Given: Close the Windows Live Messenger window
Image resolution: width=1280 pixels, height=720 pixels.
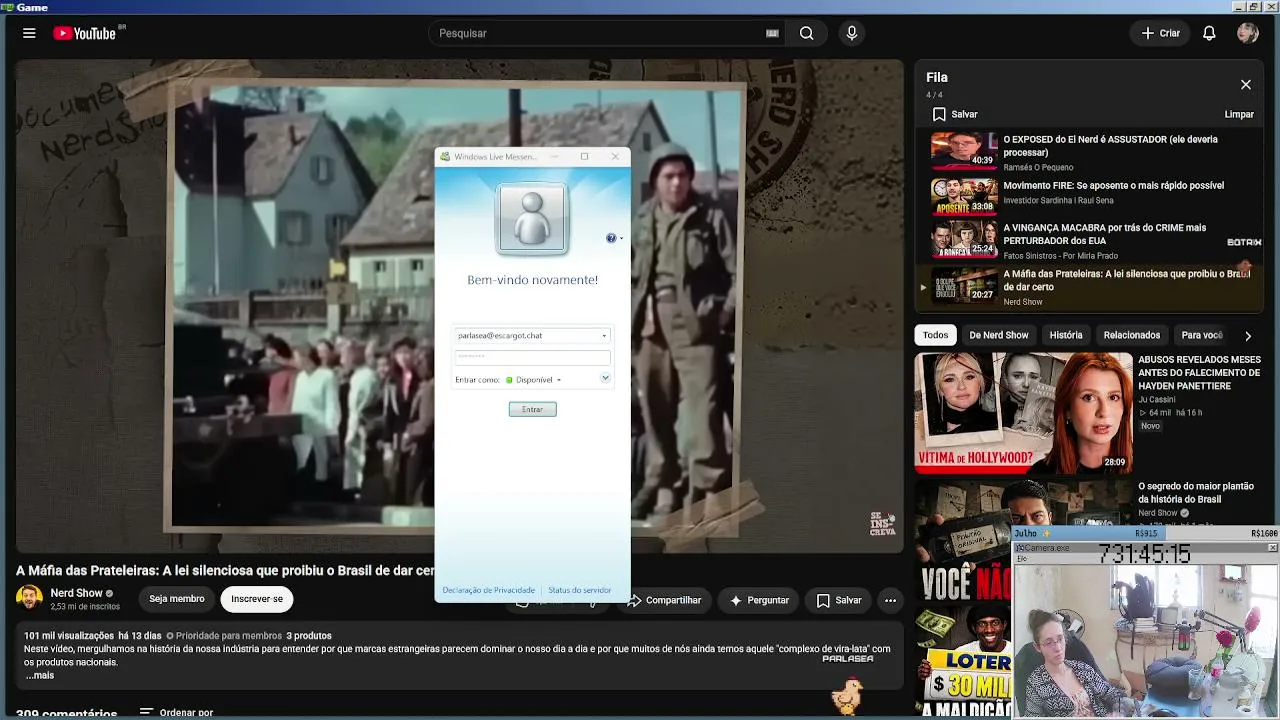Looking at the screenshot, I should point(615,156).
